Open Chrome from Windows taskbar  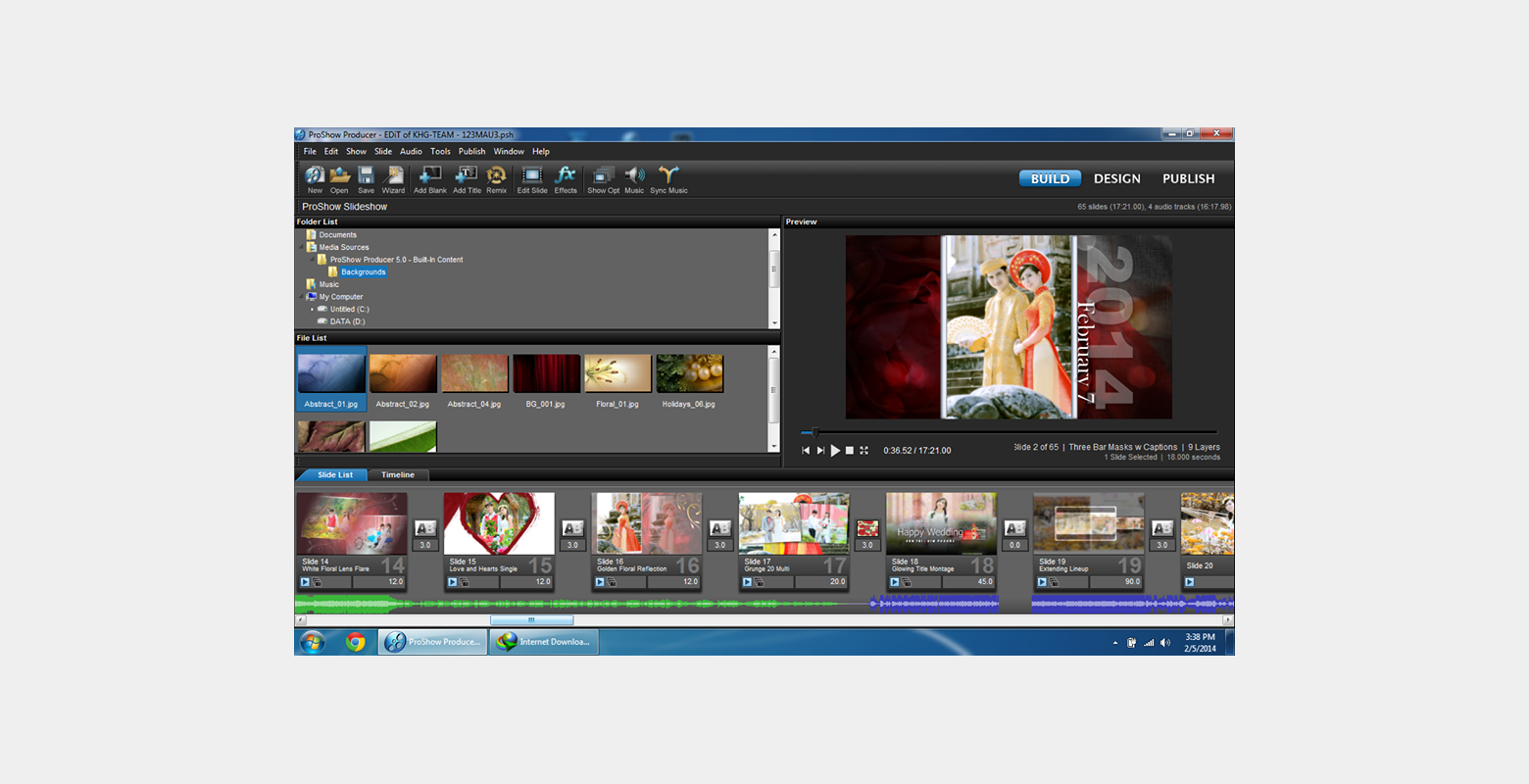coord(356,642)
